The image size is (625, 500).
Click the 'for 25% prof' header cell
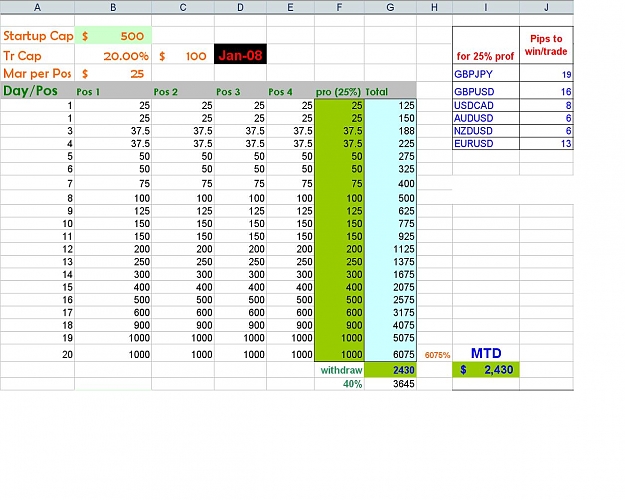(x=486, y=45)
